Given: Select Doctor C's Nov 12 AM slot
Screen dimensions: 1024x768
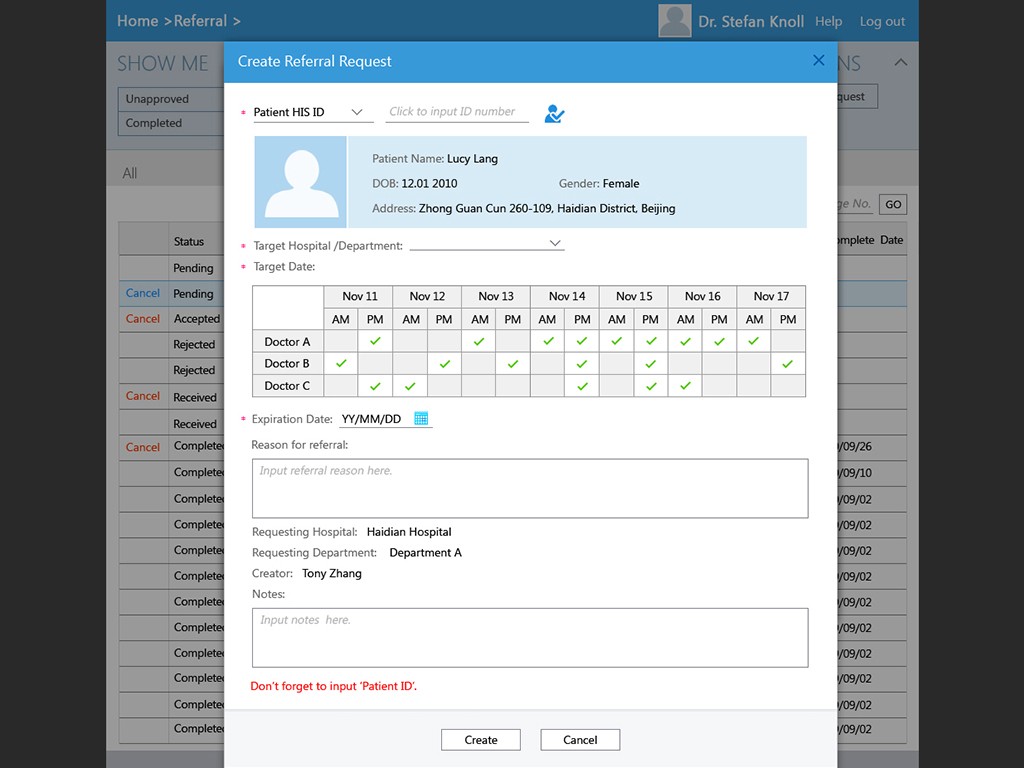Looking at the screenshot, I should tap(410, 386).
